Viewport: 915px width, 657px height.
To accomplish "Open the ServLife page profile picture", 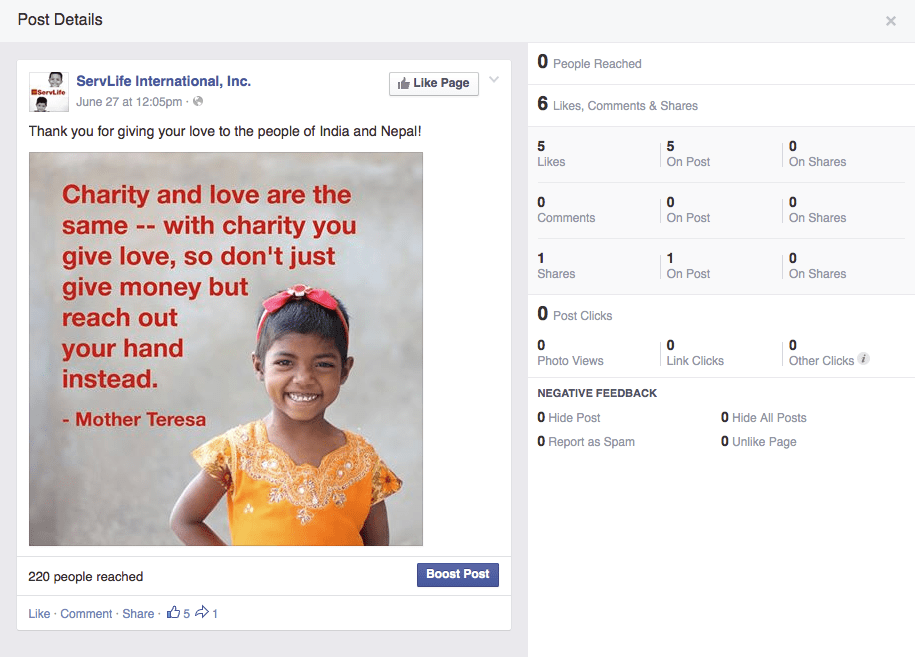I will click(x=49, y=92).
